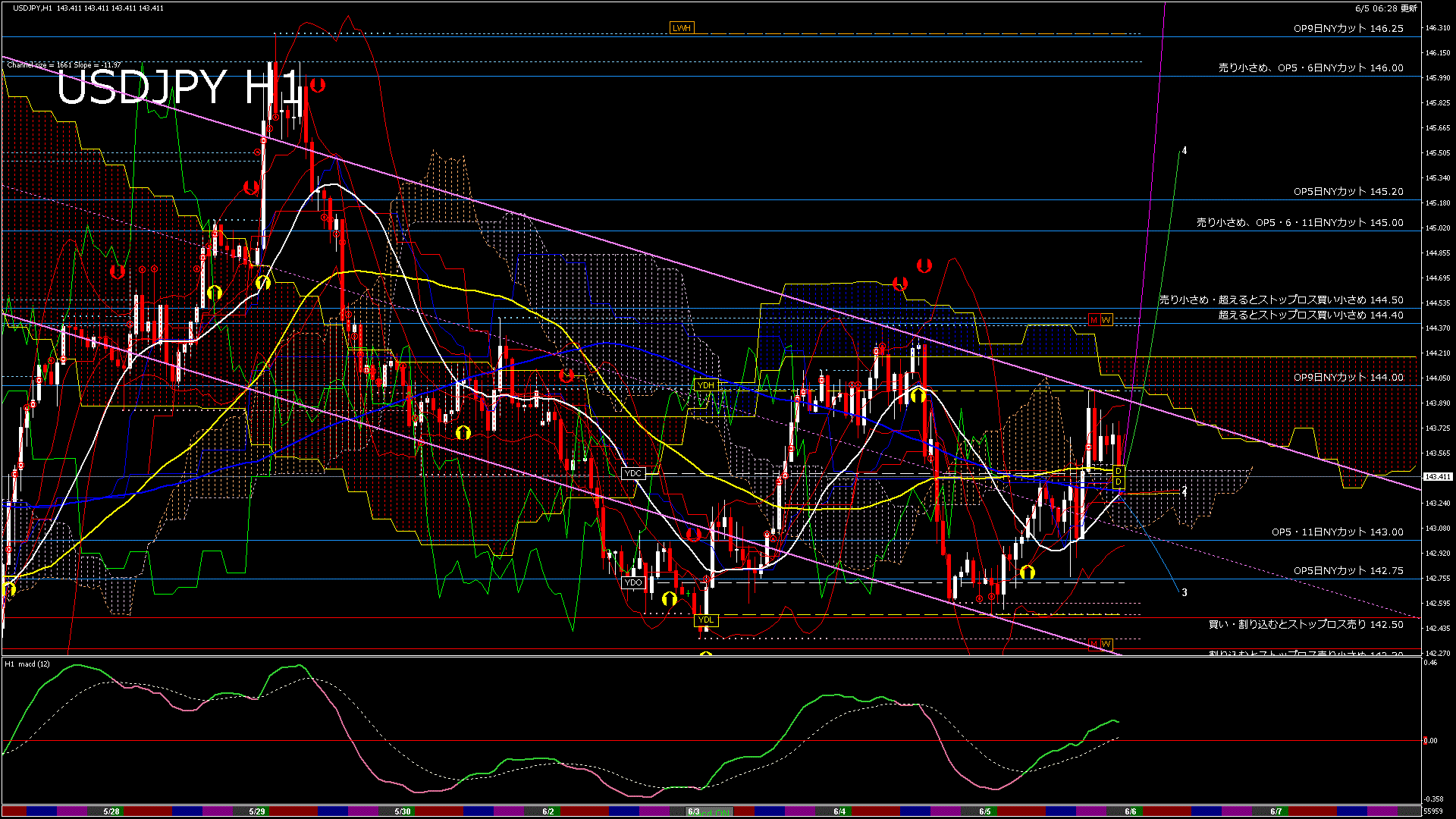Click red arrow signal beside USDJPY H1 title
Viewport: 1456px width, 819px height.
pyautogui.click(x=317, y=85)
